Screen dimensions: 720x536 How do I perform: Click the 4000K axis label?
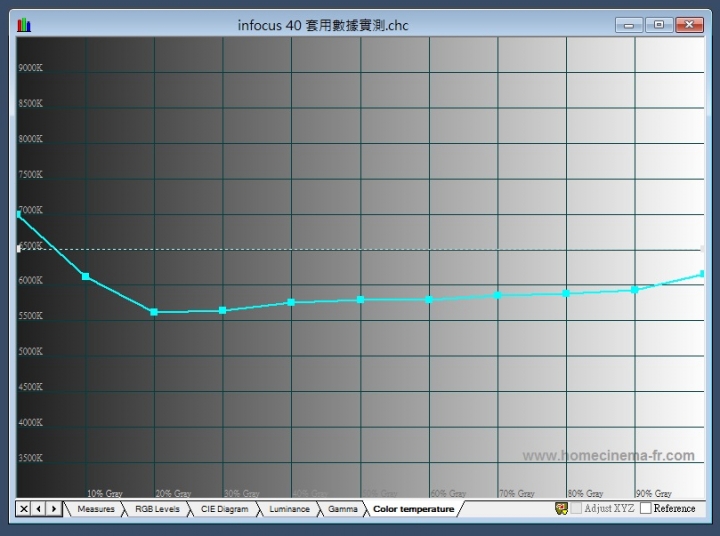pyautogui.click(x=30, y=422)
